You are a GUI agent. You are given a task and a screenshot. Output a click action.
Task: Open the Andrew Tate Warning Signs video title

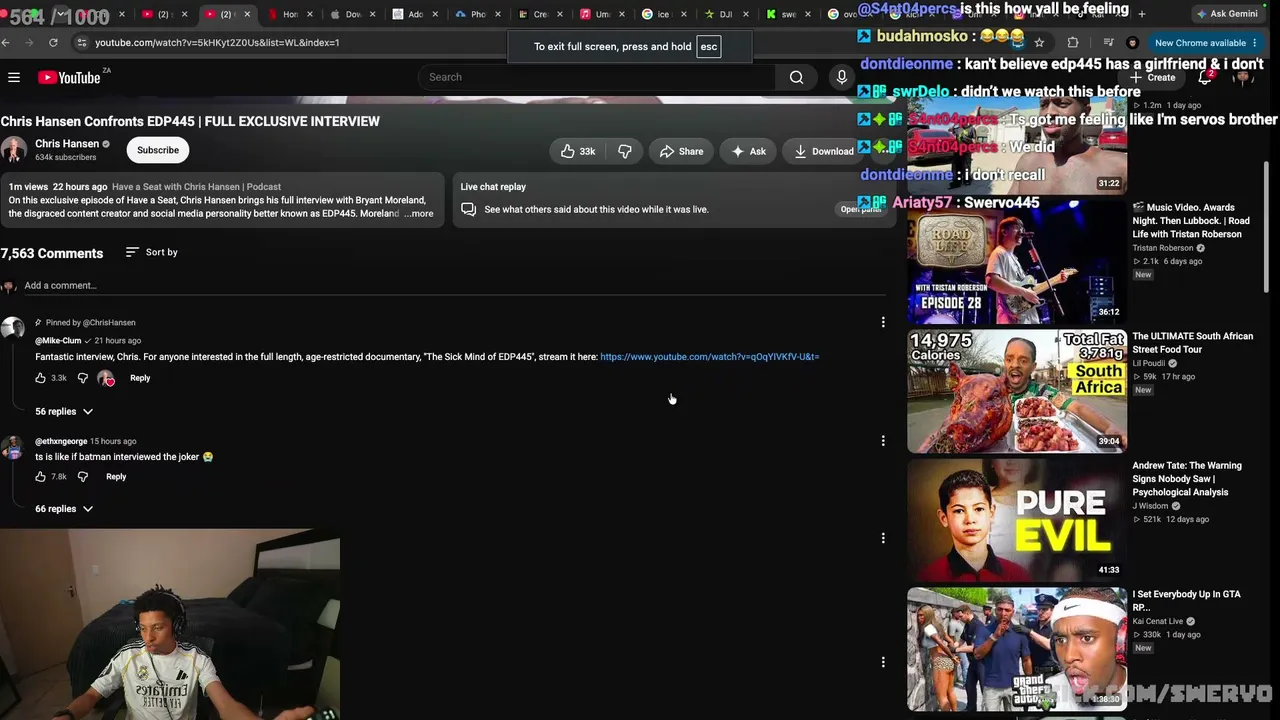1187,479
